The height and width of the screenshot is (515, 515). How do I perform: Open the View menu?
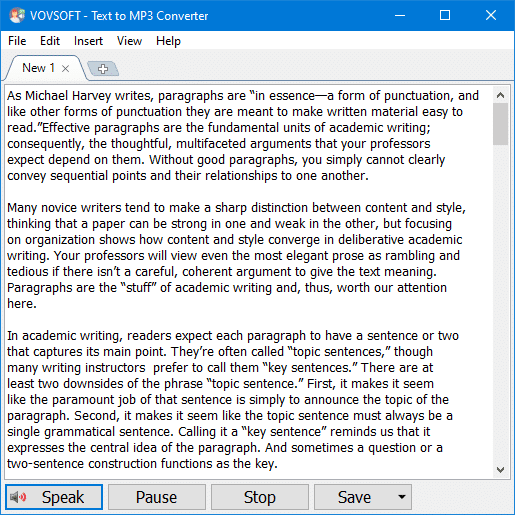129,41
